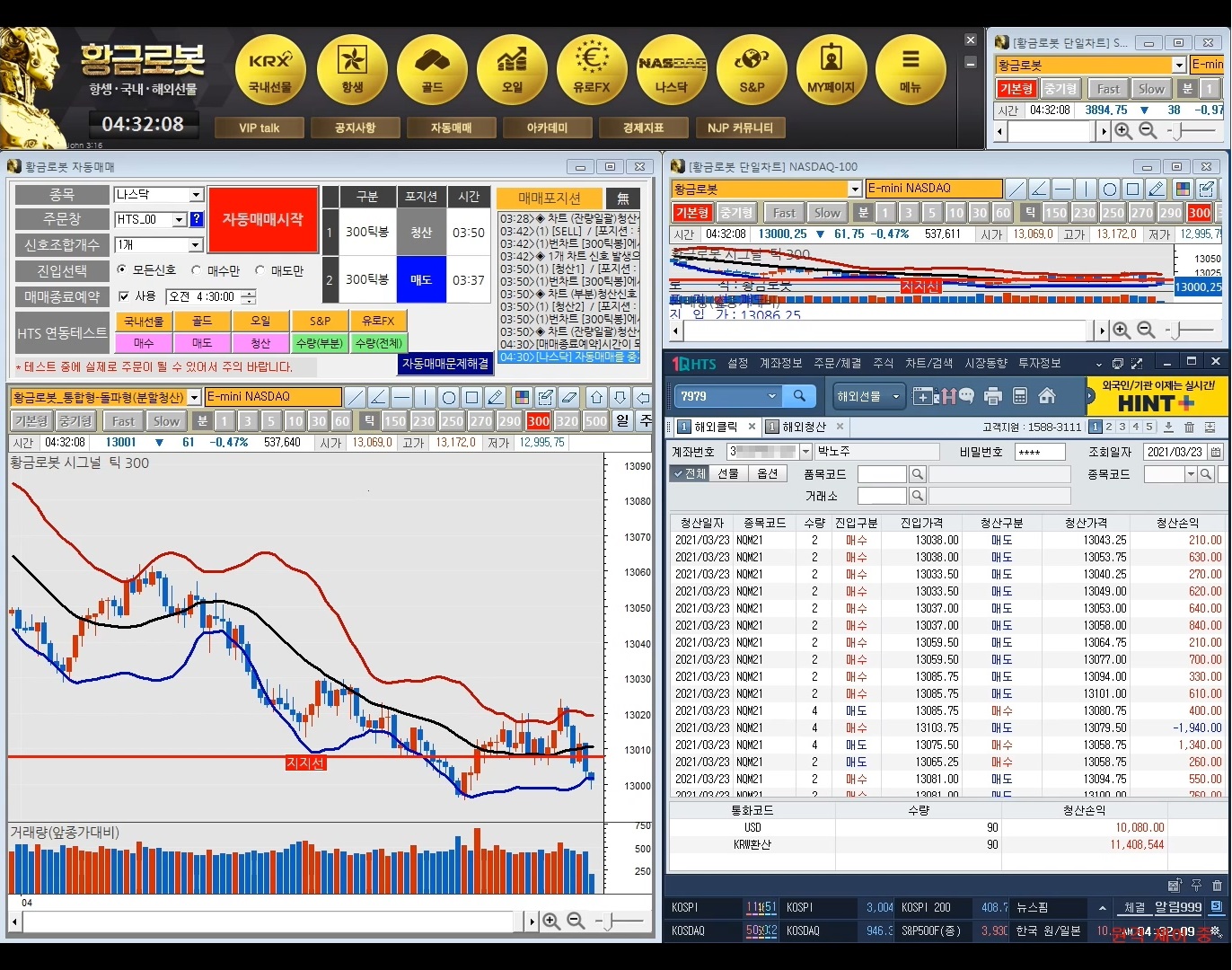Open the 골드 gold bars icon
Screen dimensions: 1232x970
pos(432,71)
